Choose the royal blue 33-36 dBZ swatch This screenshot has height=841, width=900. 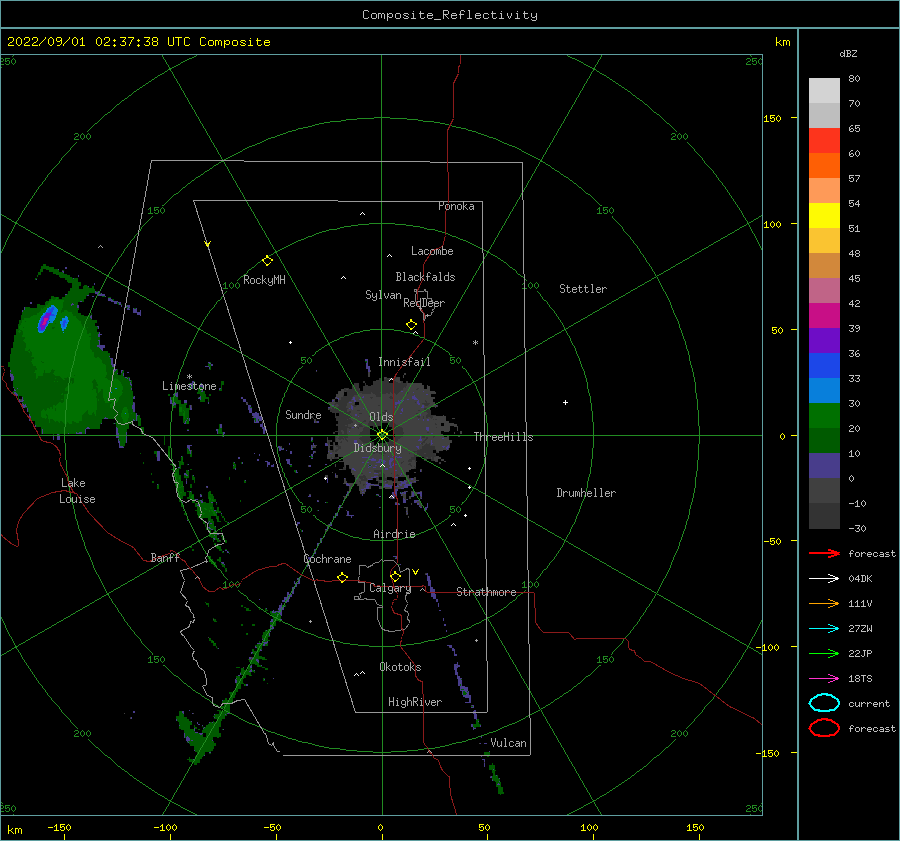(x=824, y=365)
